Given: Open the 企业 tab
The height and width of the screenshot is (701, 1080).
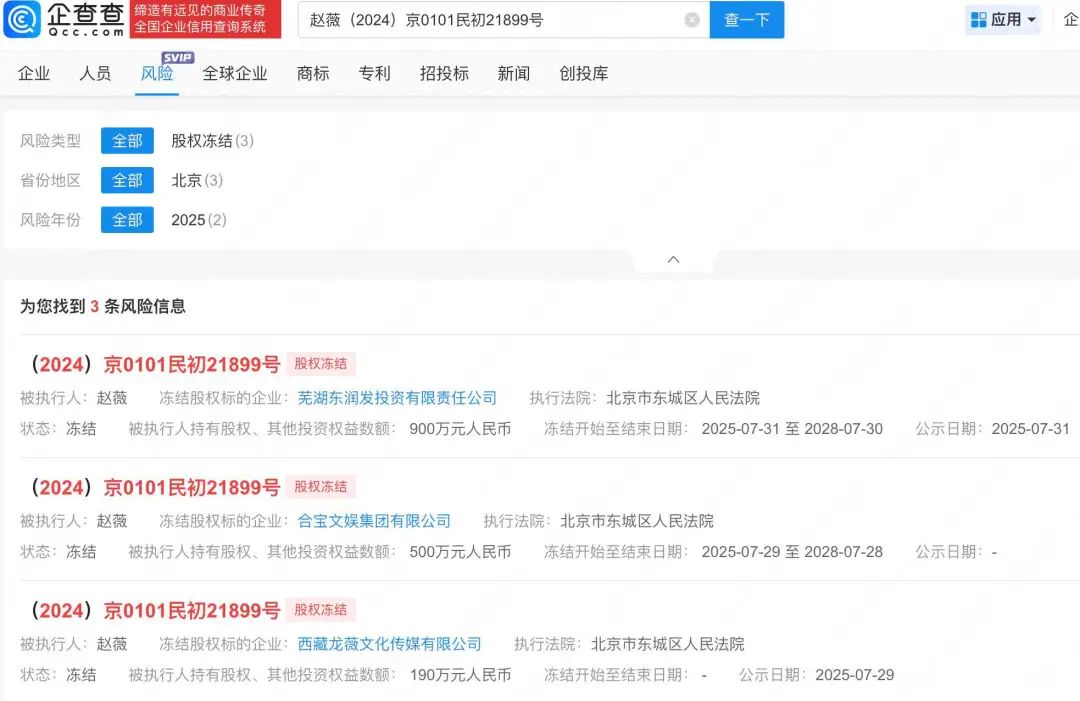Looking at the screenshot, I should pos(34,74).
